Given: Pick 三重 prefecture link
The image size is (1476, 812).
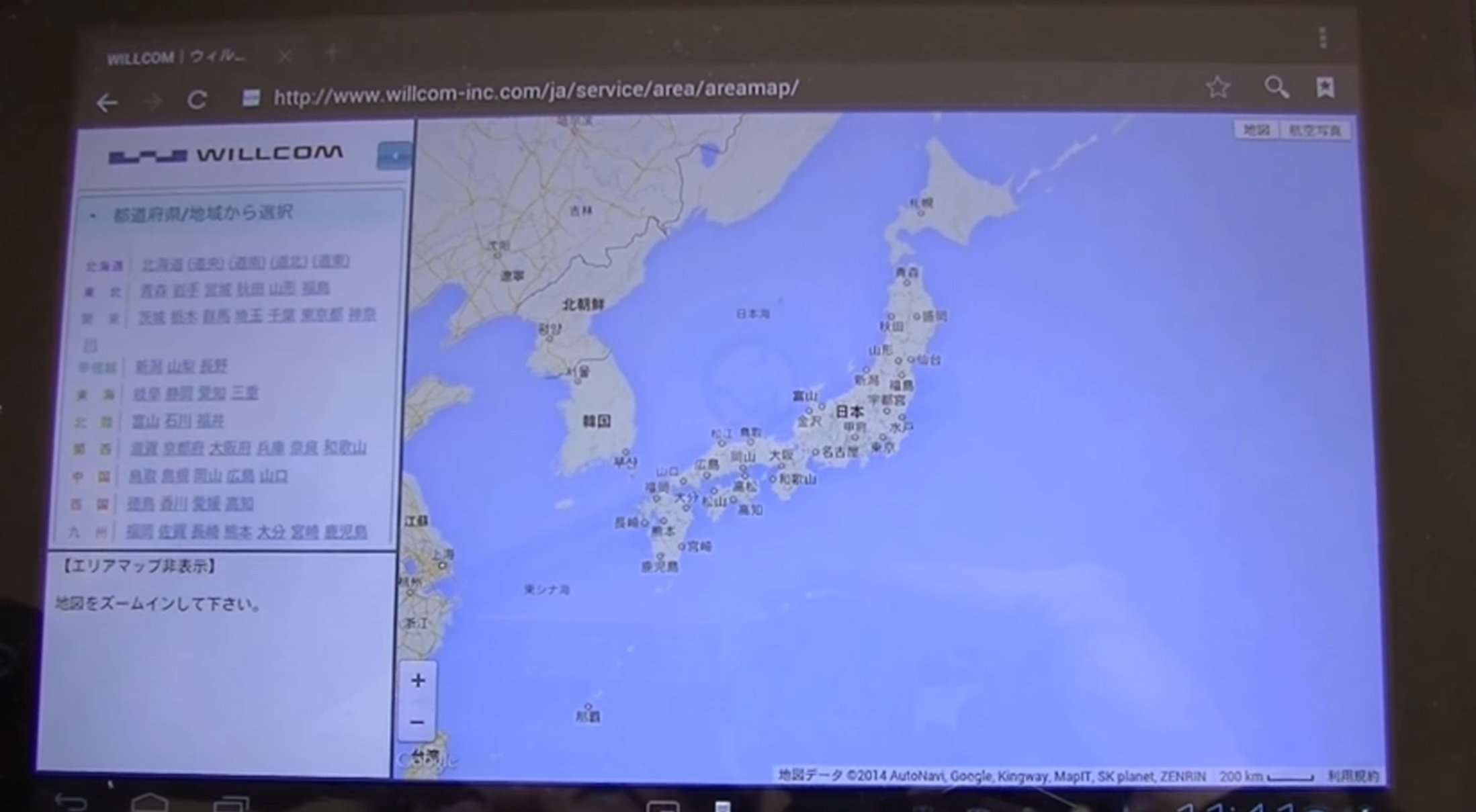Looking at the screenshot, I should (x=245, y=393).
